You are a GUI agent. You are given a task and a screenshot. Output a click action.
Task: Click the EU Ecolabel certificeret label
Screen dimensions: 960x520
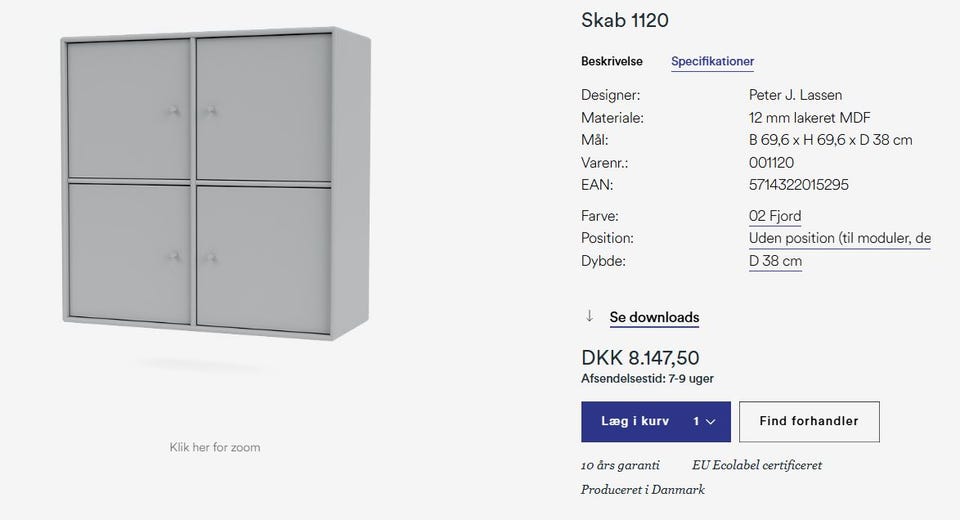(x=757, y=465)
